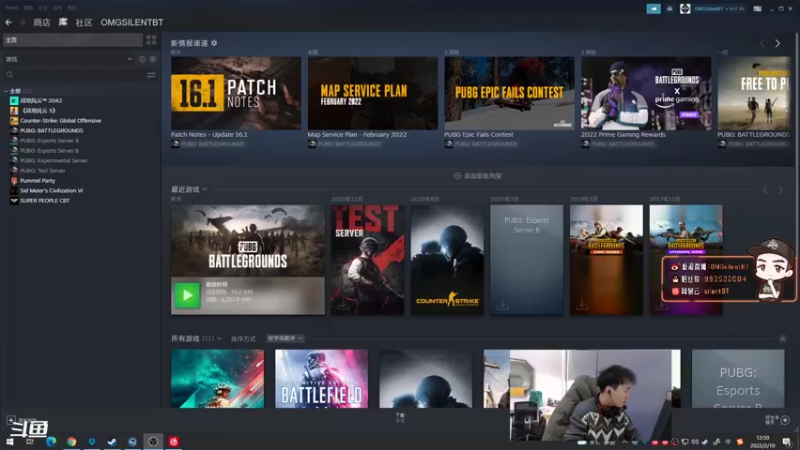The height and width of the screenshot is (450, 800).
Task: Click the add a game plus icon
Action: [11, 420]
